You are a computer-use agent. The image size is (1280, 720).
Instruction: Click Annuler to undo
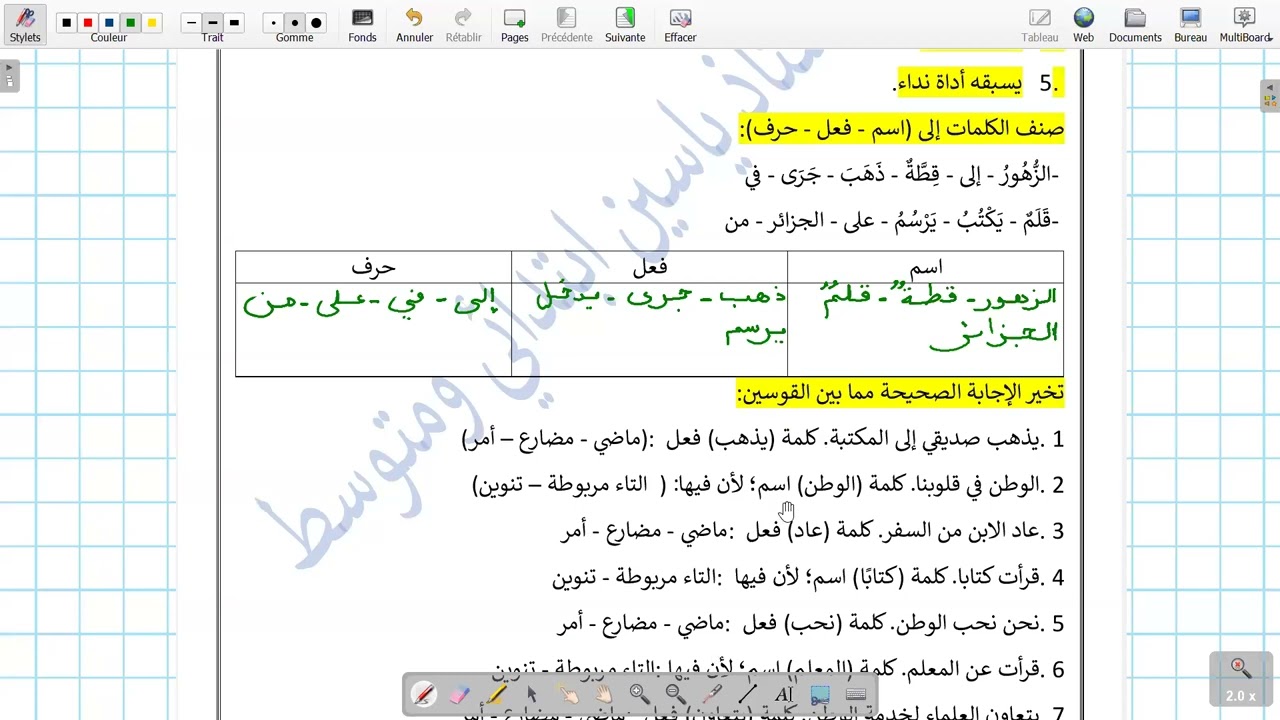[x=414, y=25]
